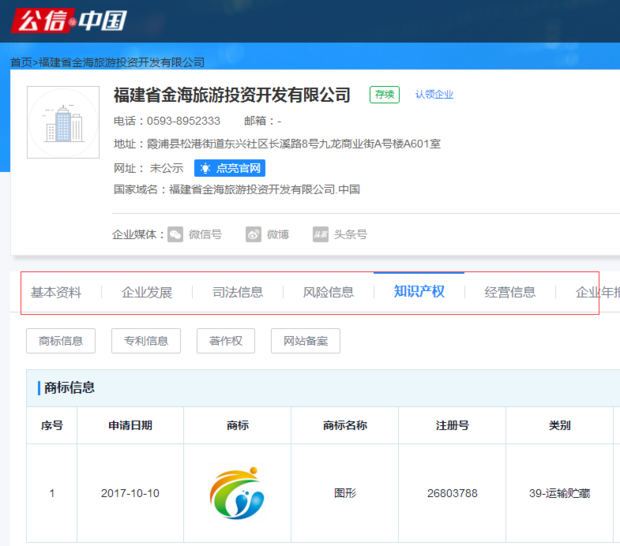This screenshot has width=620, height=546.
Task: Click breadcrumb 福建省金海旅游投资开发有限公司
Action: pyautogui.click(x=121, y=62)
